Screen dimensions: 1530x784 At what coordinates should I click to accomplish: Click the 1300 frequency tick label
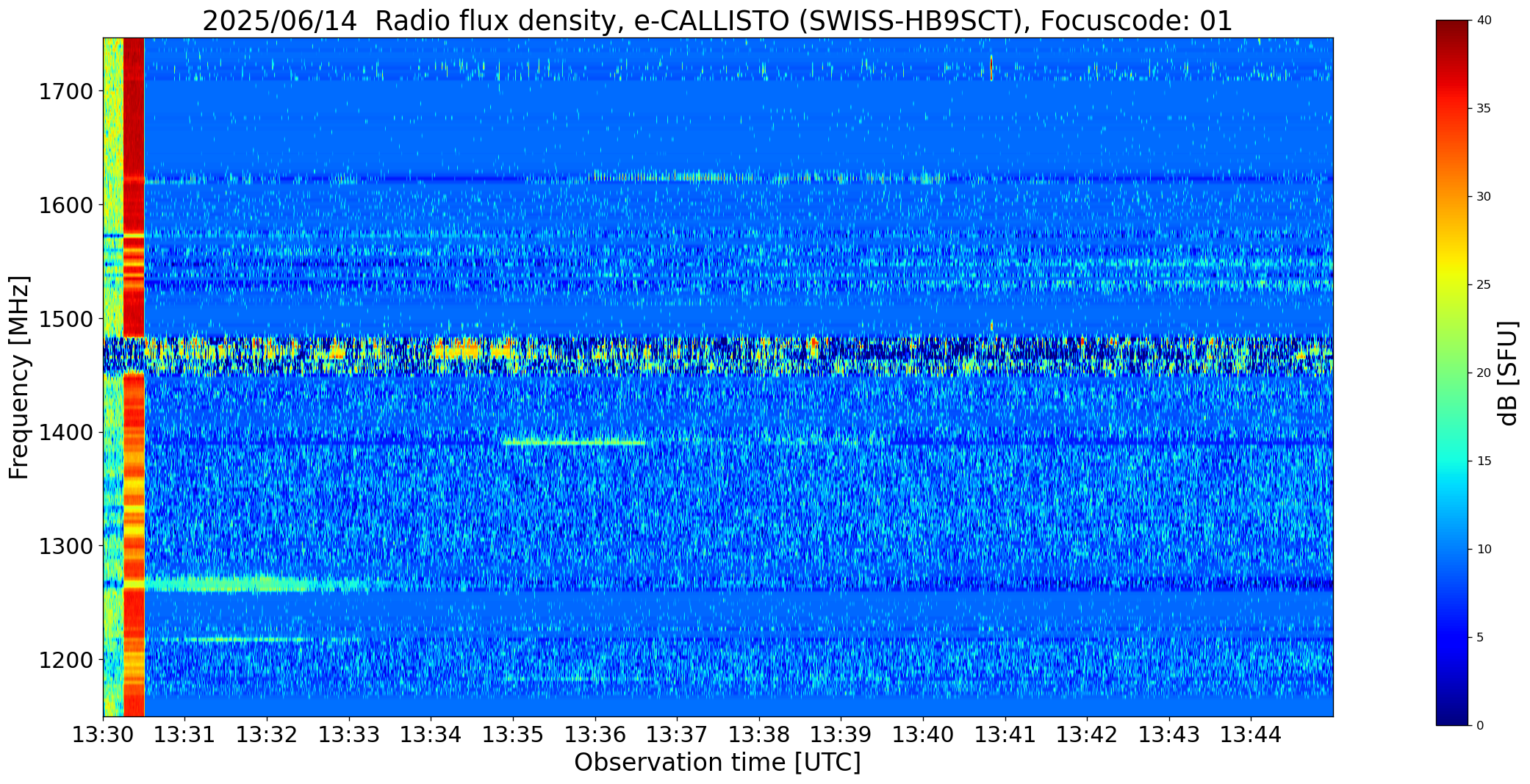[65, 546]
